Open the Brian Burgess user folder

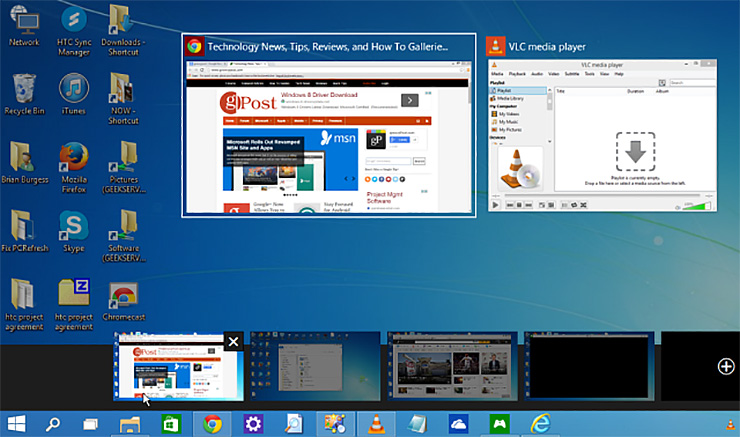coord(25,163)
